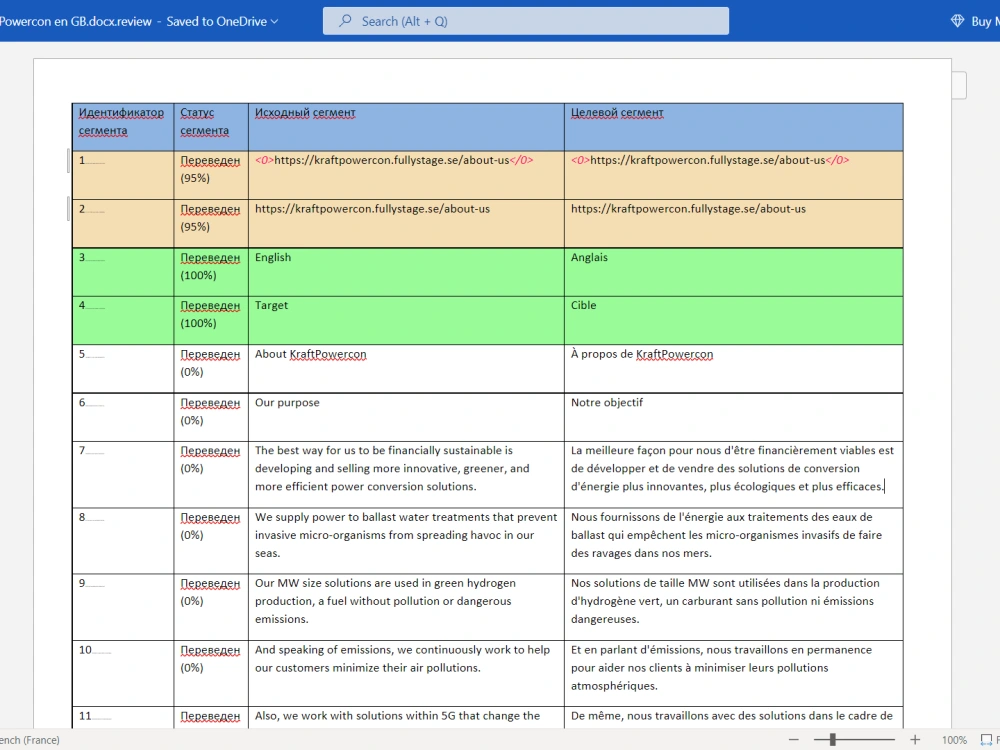Click the header cell 'Исходный сегмент'

pyautogui.click(x=406, y=127)
